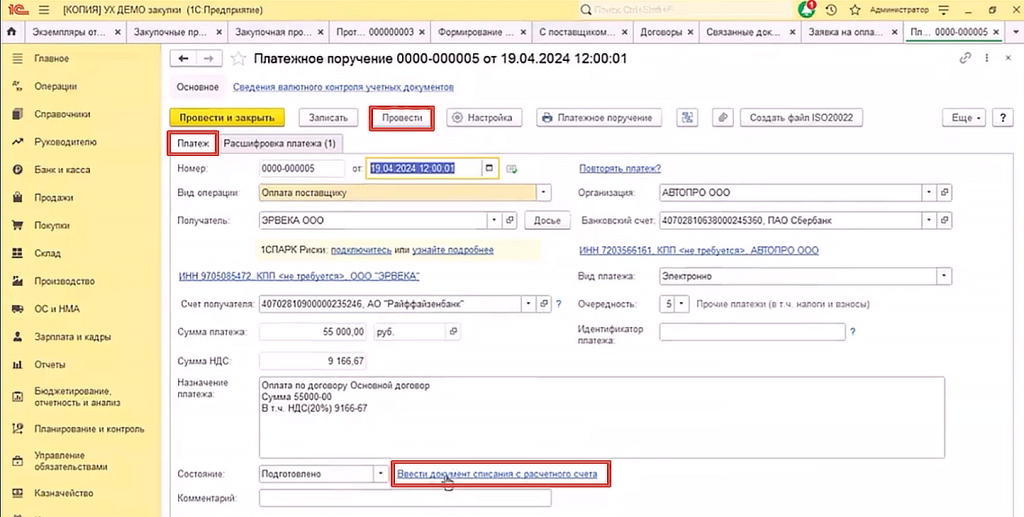
Task: Expand Организация dropdown arrow
Action: coord(929,193)
